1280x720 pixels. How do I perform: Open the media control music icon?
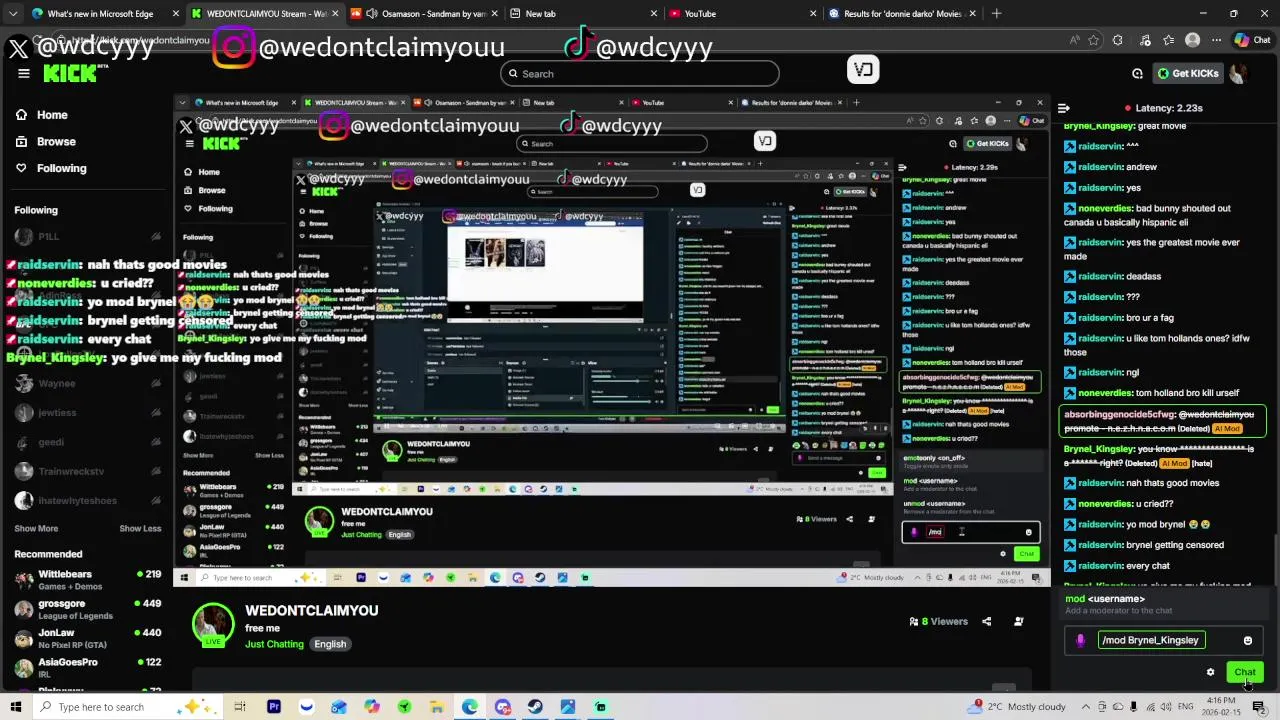click(x=1143, y=40)
